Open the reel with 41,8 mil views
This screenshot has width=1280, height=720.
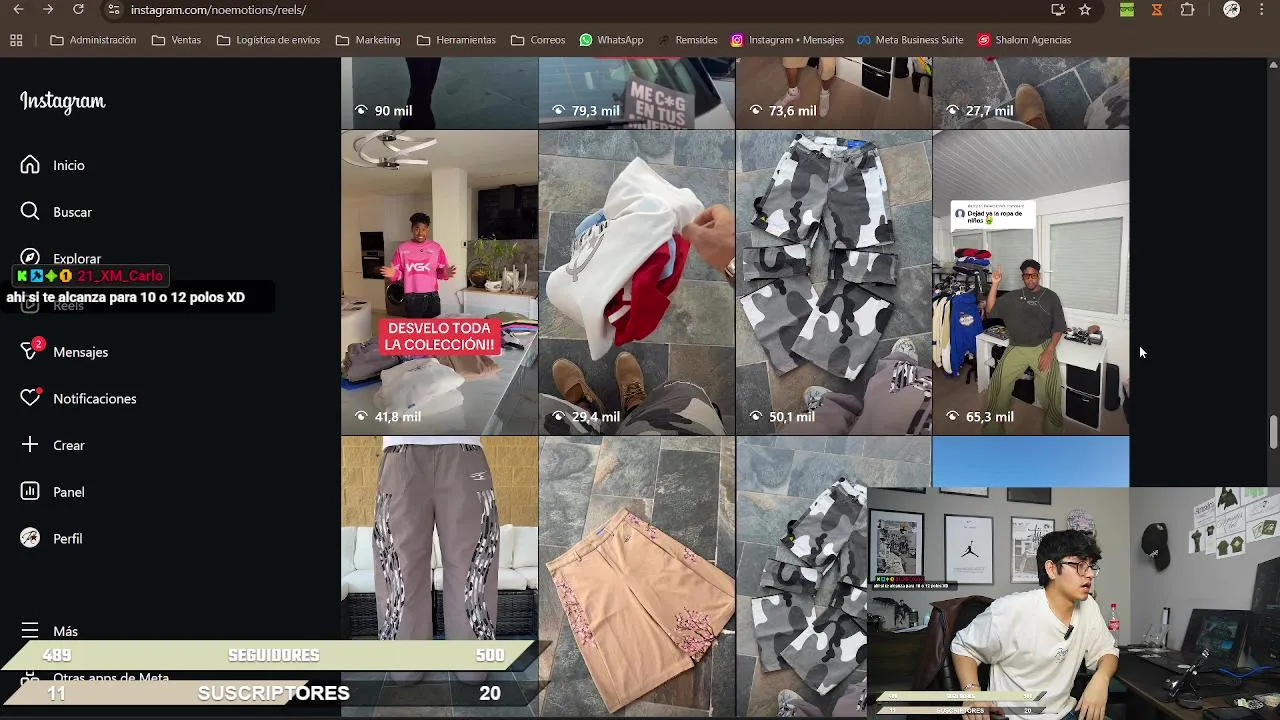click(x=439, y=283)
